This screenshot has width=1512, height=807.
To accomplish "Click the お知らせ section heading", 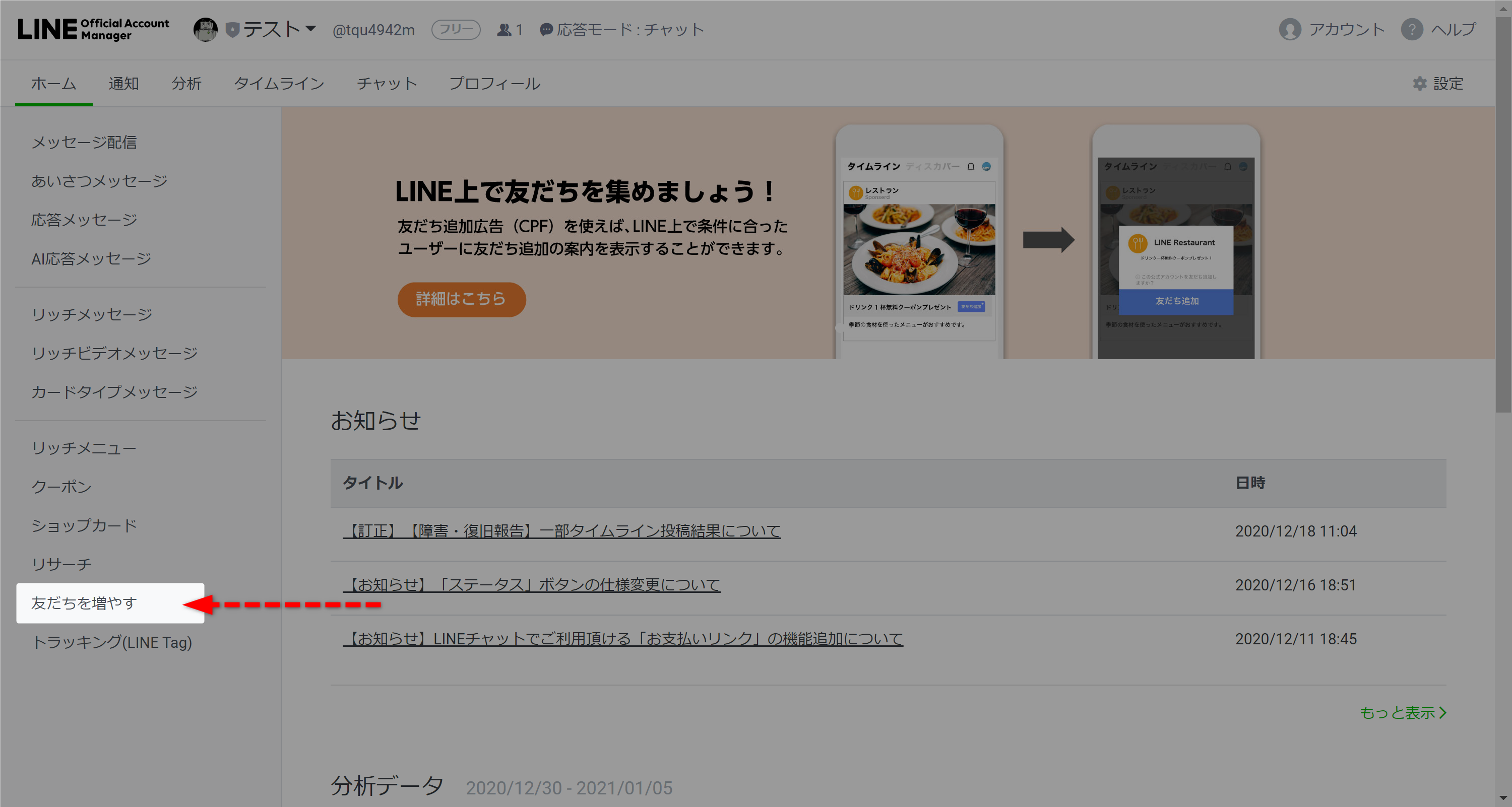I will pyautogui.click(x=375, y=421).
